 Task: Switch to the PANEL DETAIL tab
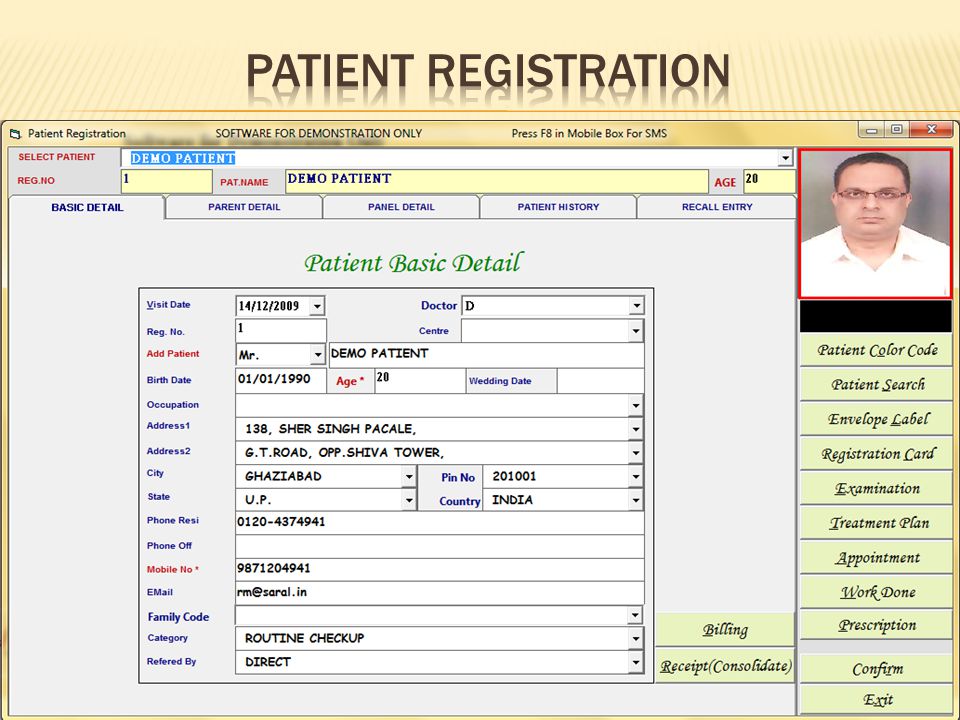click(x=401, y=207)
